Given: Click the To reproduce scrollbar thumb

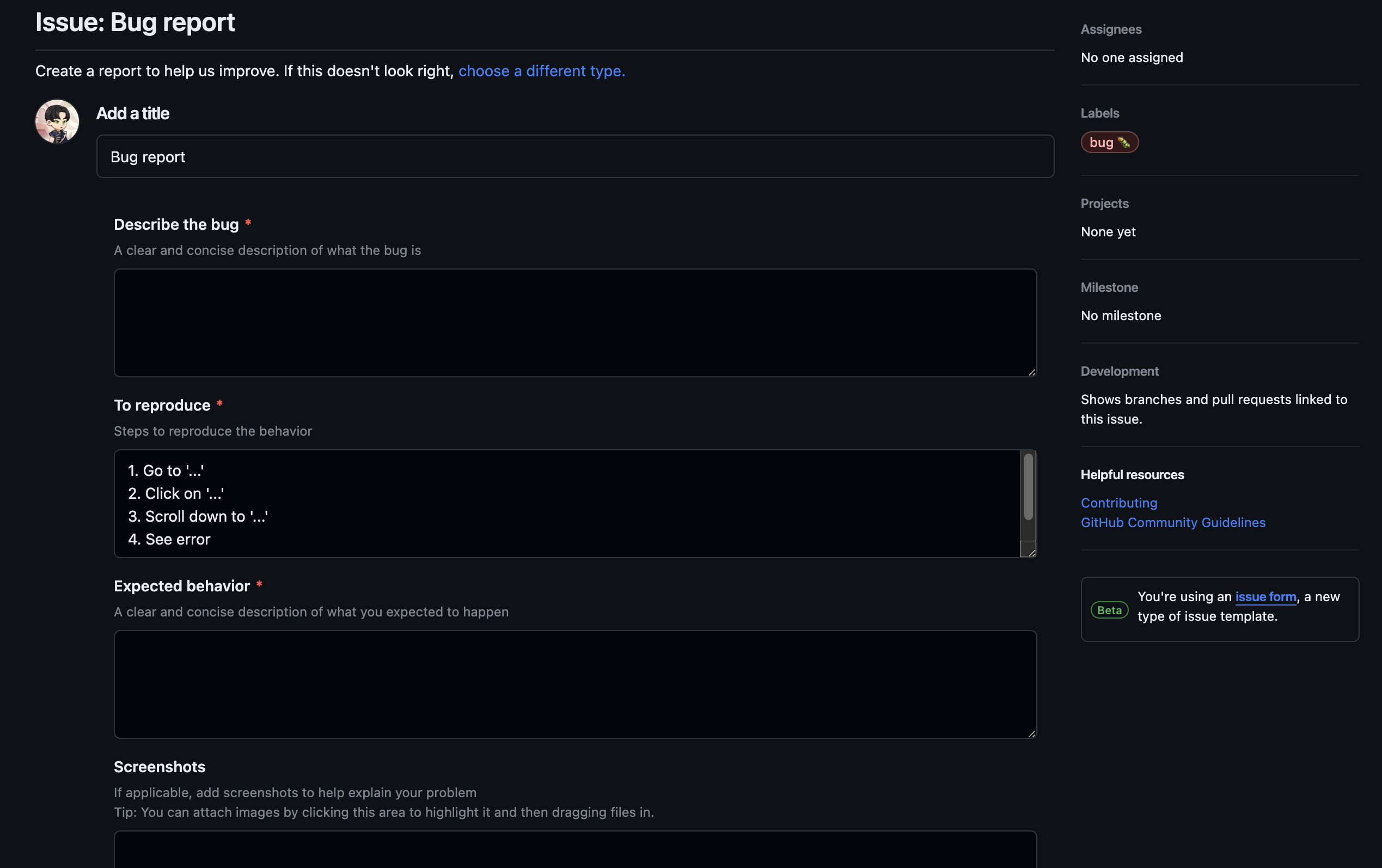Looking at the screenshot, I should tap(1028, 487).
